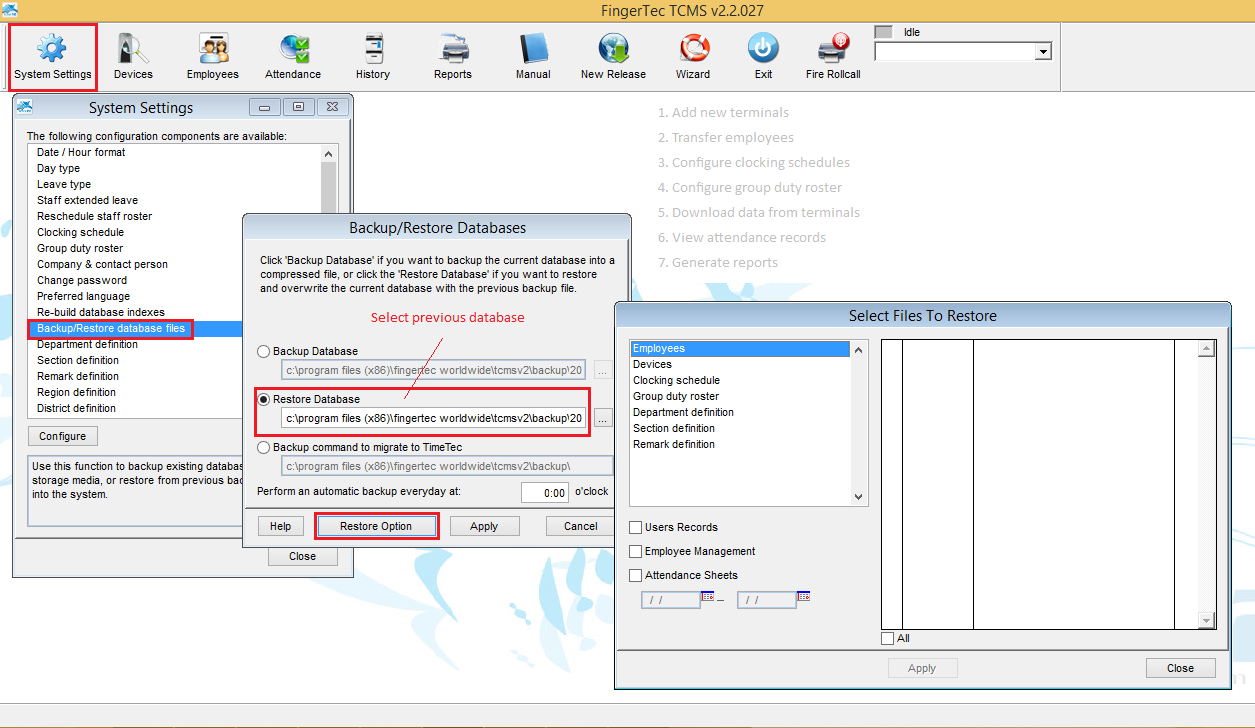Select 'Employees' in files to restore list
1255x728 pixels.
pyautogui.click(x=740, y=348)
